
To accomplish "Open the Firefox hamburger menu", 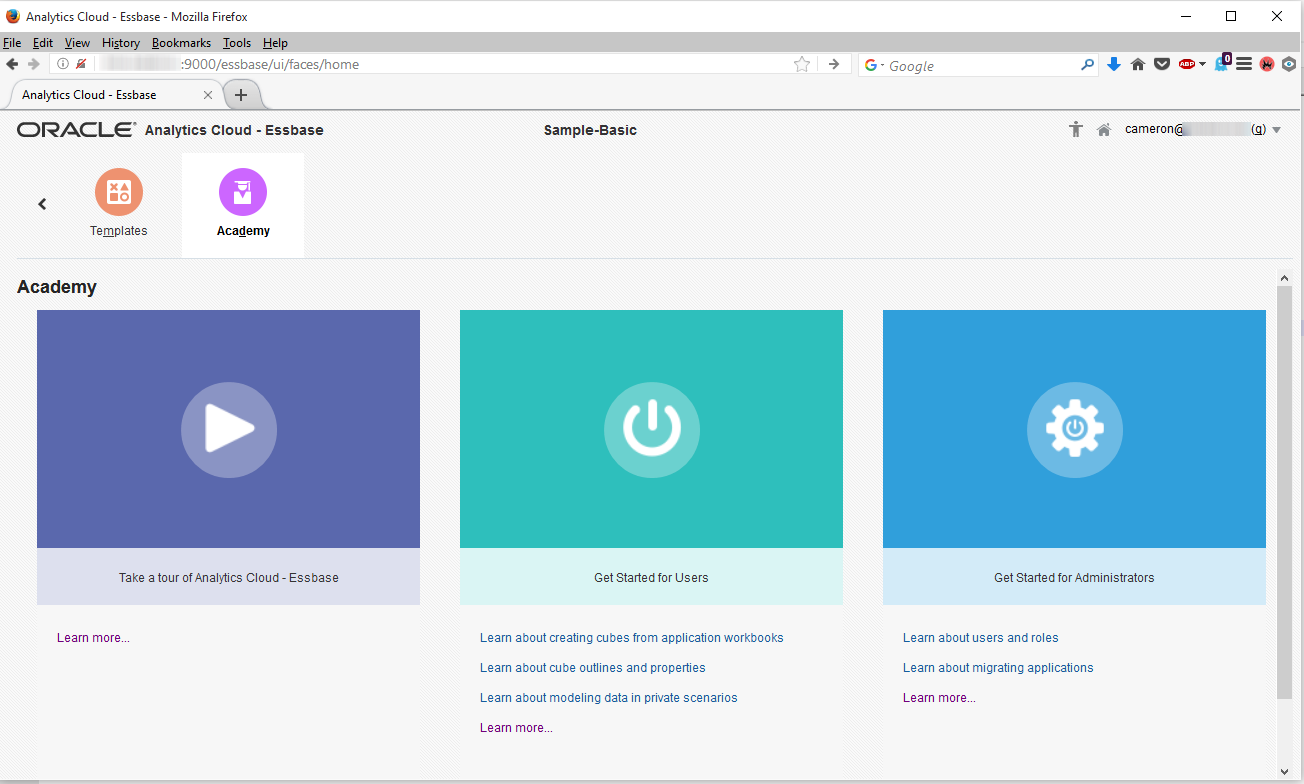I will coord(1244,64).
